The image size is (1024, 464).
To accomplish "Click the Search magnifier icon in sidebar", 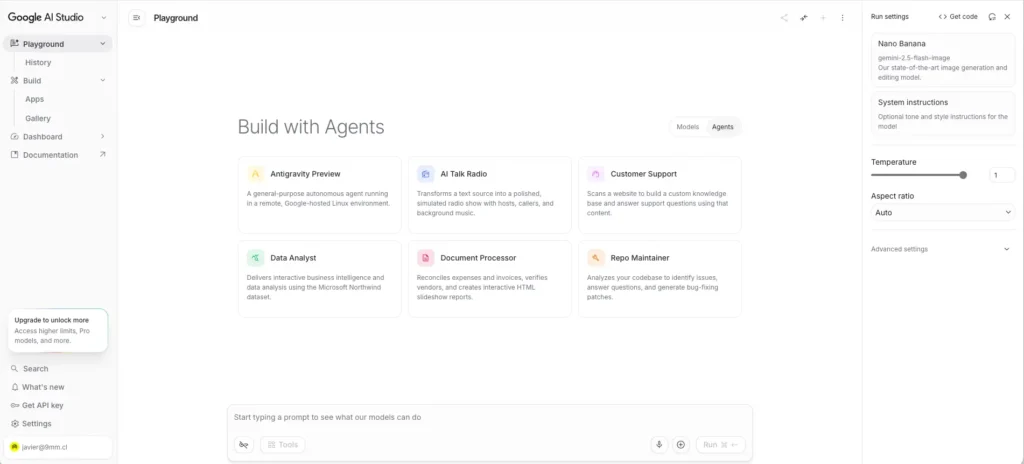I will point(14,369).
